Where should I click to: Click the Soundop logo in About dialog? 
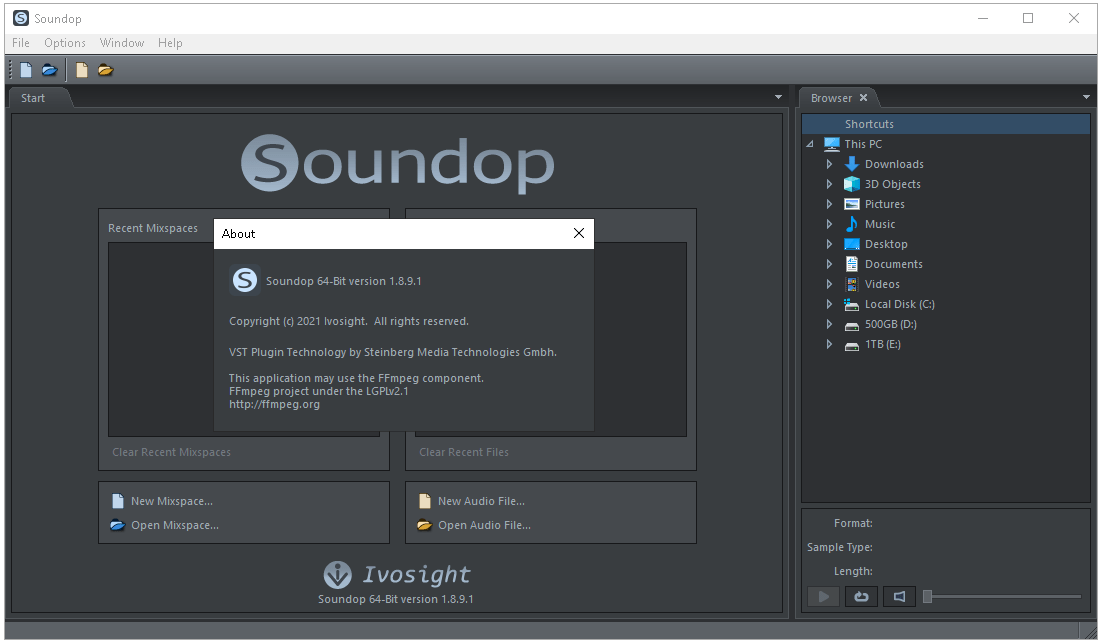245,280
